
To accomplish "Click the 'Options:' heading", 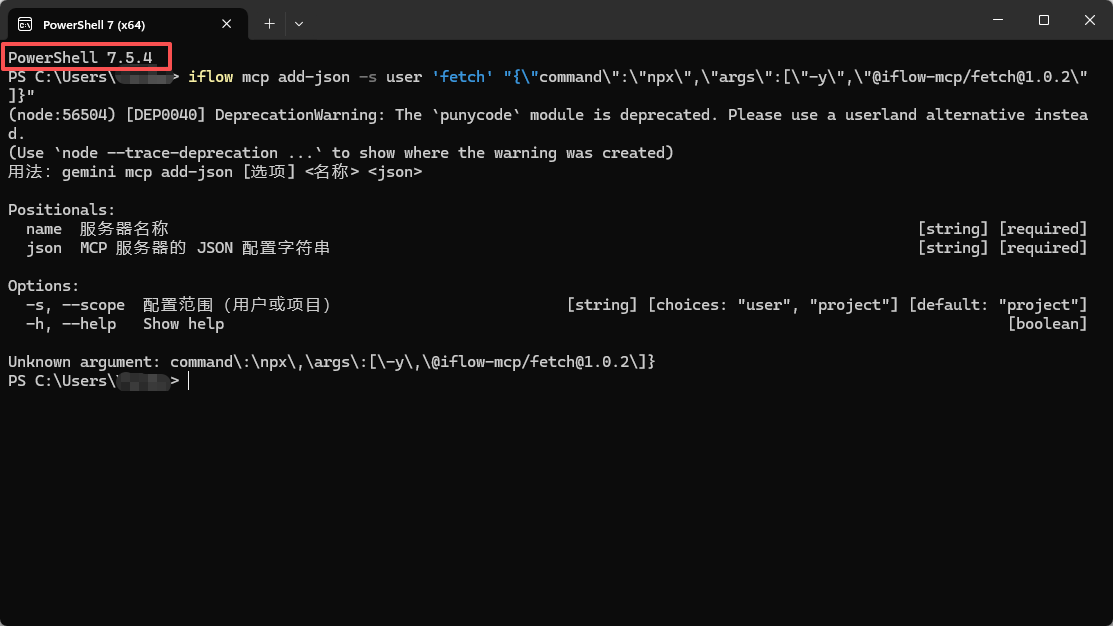I will [x=43, y=286].
